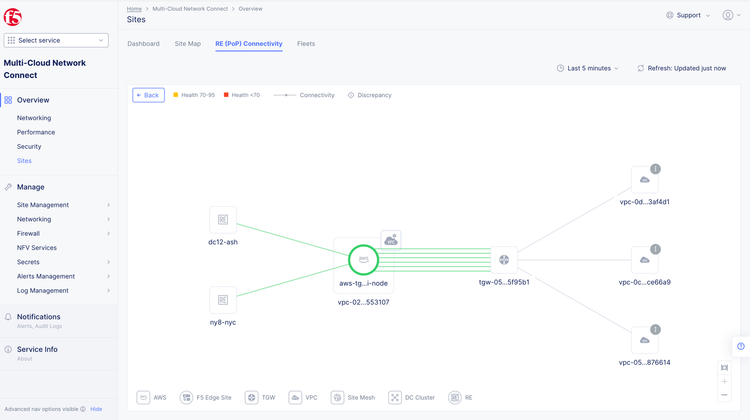Click the refresh icon beside Updated just now

click(x=641, y=68)
